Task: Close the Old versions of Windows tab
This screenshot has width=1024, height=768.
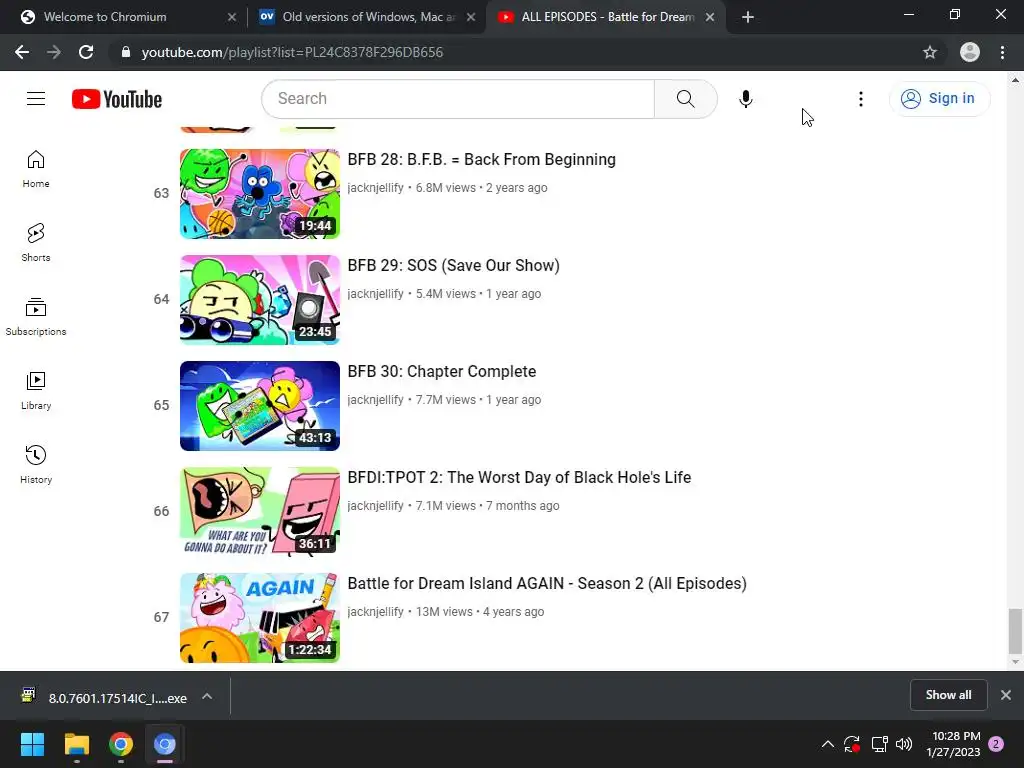Action: point(471,17)
